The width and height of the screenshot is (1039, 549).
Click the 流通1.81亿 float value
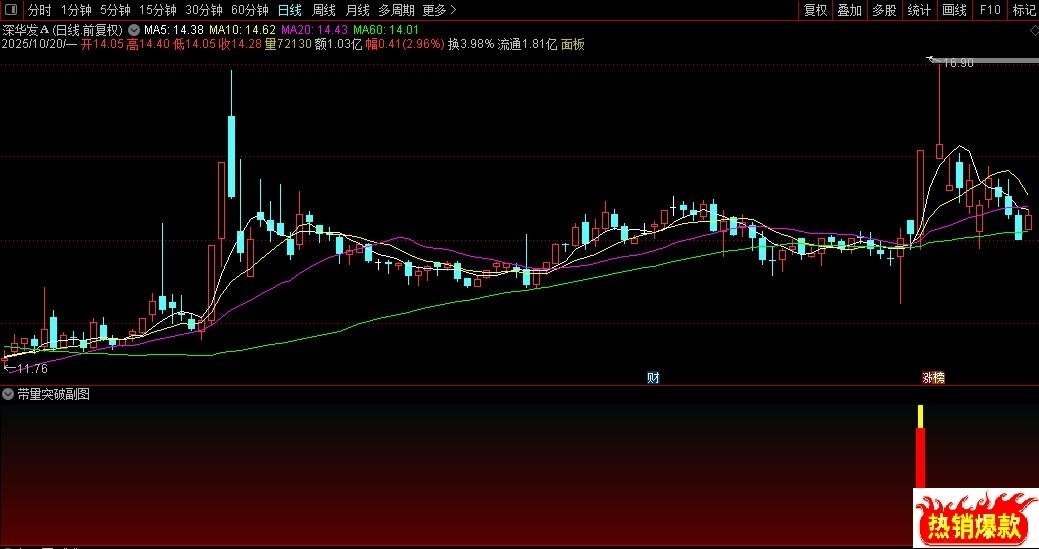[527, 44]
